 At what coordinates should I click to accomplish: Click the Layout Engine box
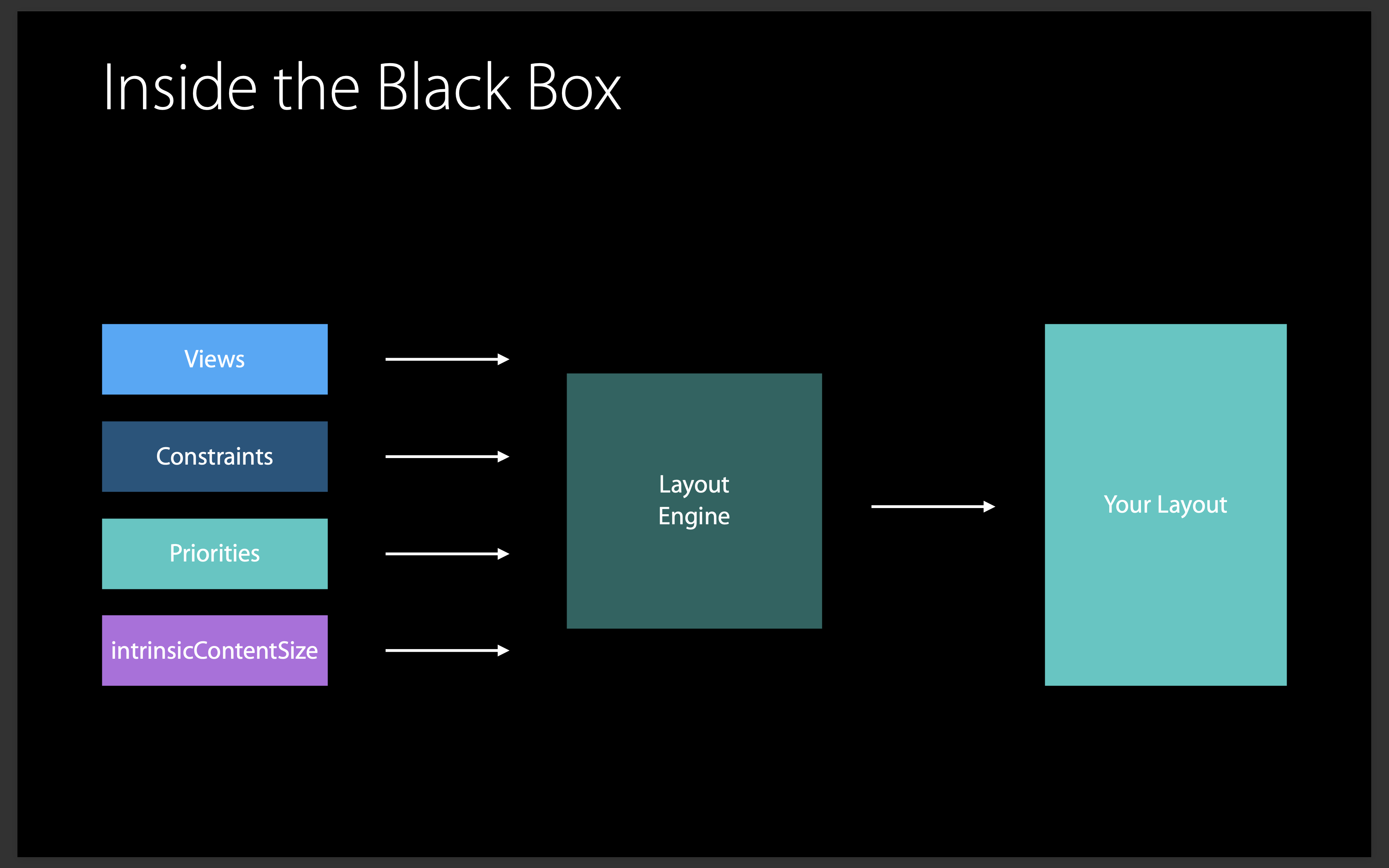tap(694, 501)
